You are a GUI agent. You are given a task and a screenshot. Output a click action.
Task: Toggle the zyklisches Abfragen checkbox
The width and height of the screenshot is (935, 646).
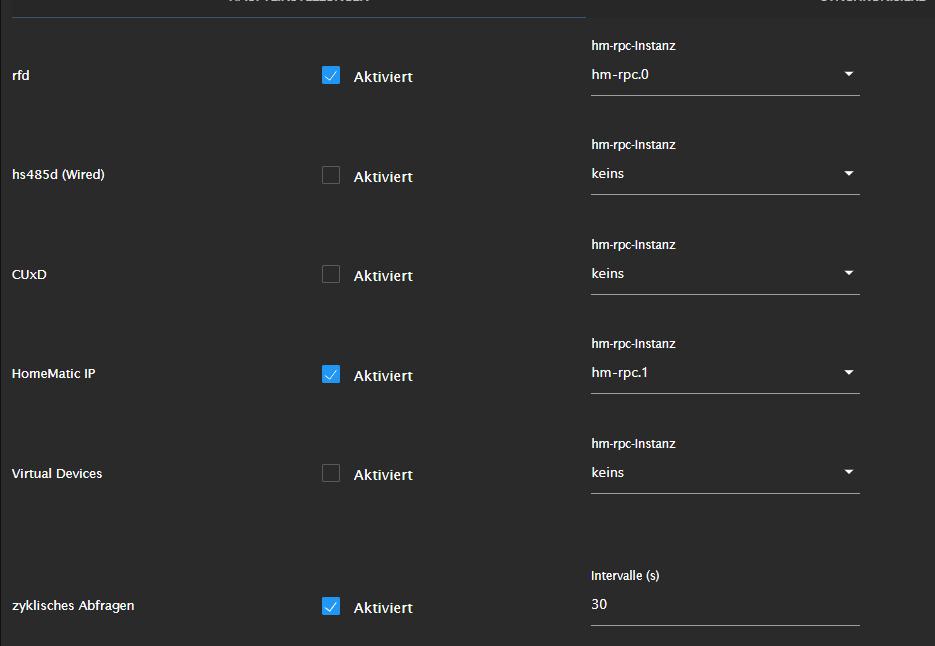coord(331,606)
